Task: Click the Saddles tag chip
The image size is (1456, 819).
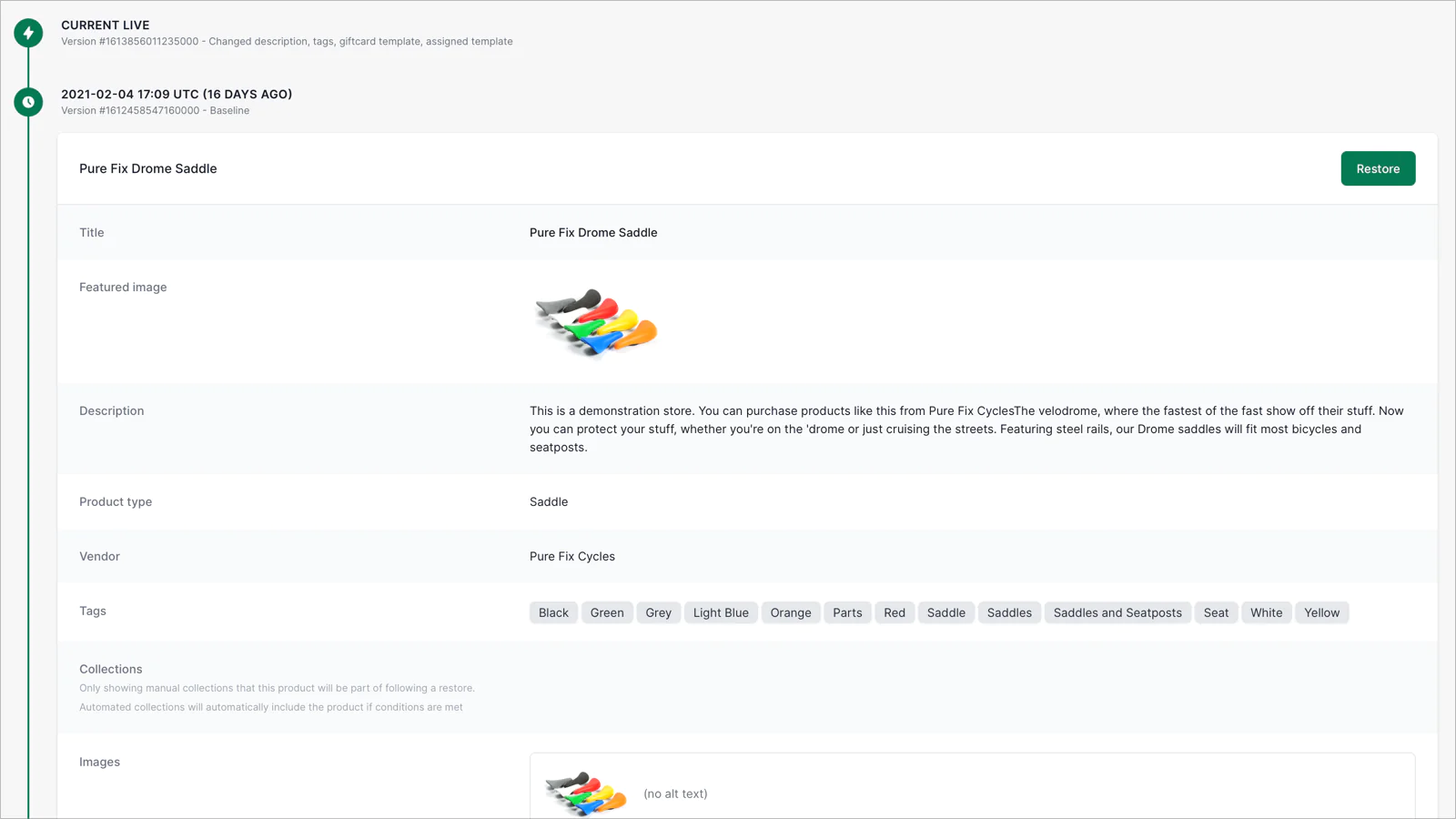Action: (1009, 612)
